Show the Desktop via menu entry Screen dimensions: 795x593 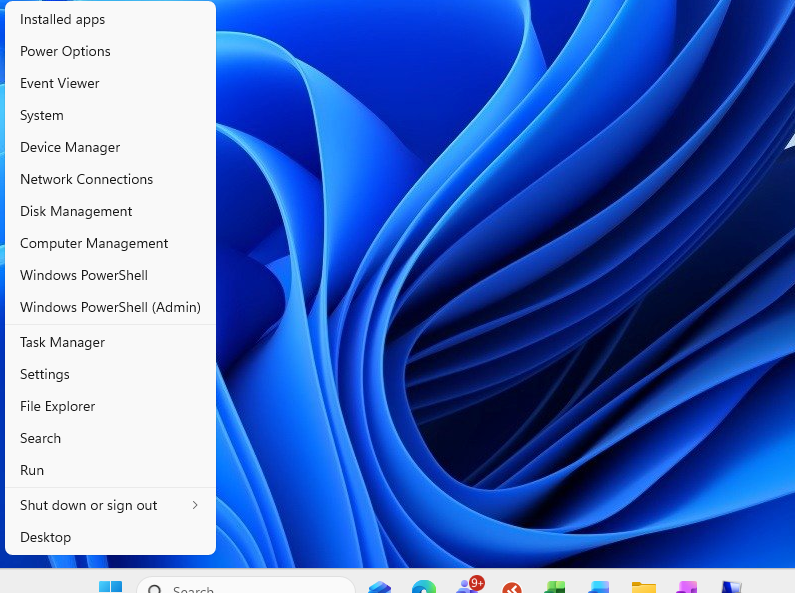coord(110,537)
